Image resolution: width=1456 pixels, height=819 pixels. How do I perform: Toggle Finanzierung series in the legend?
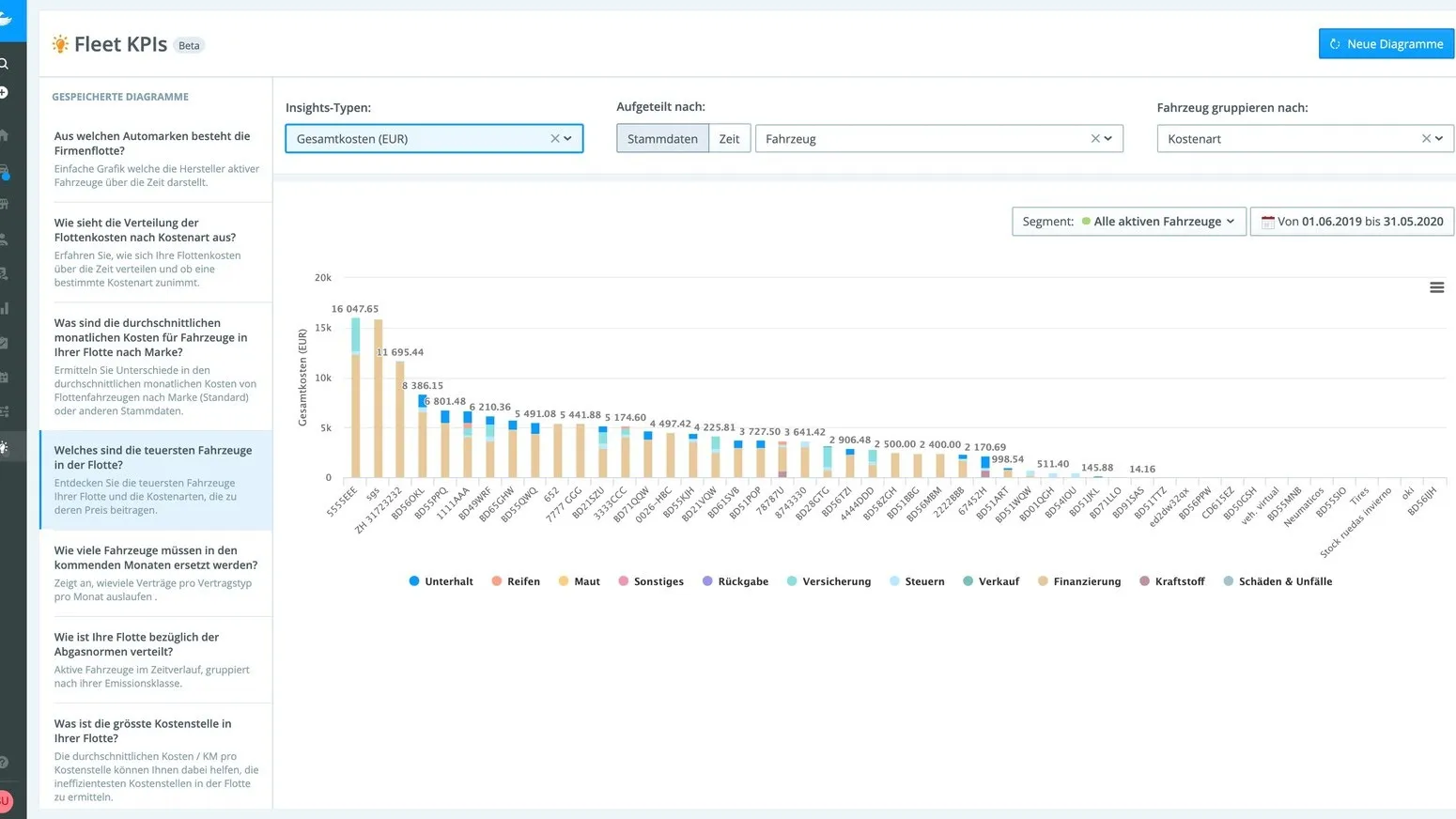tap(1079, 581)
